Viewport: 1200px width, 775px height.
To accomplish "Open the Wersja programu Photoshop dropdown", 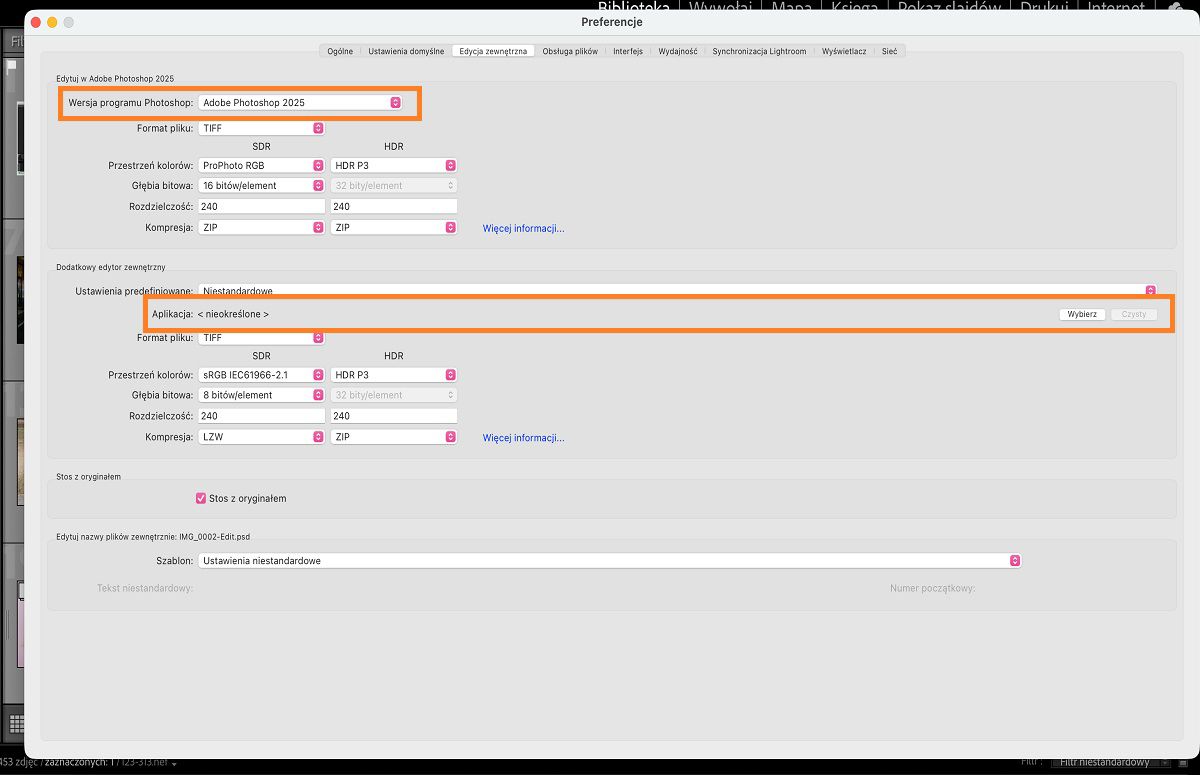I will tap(300, 103).
